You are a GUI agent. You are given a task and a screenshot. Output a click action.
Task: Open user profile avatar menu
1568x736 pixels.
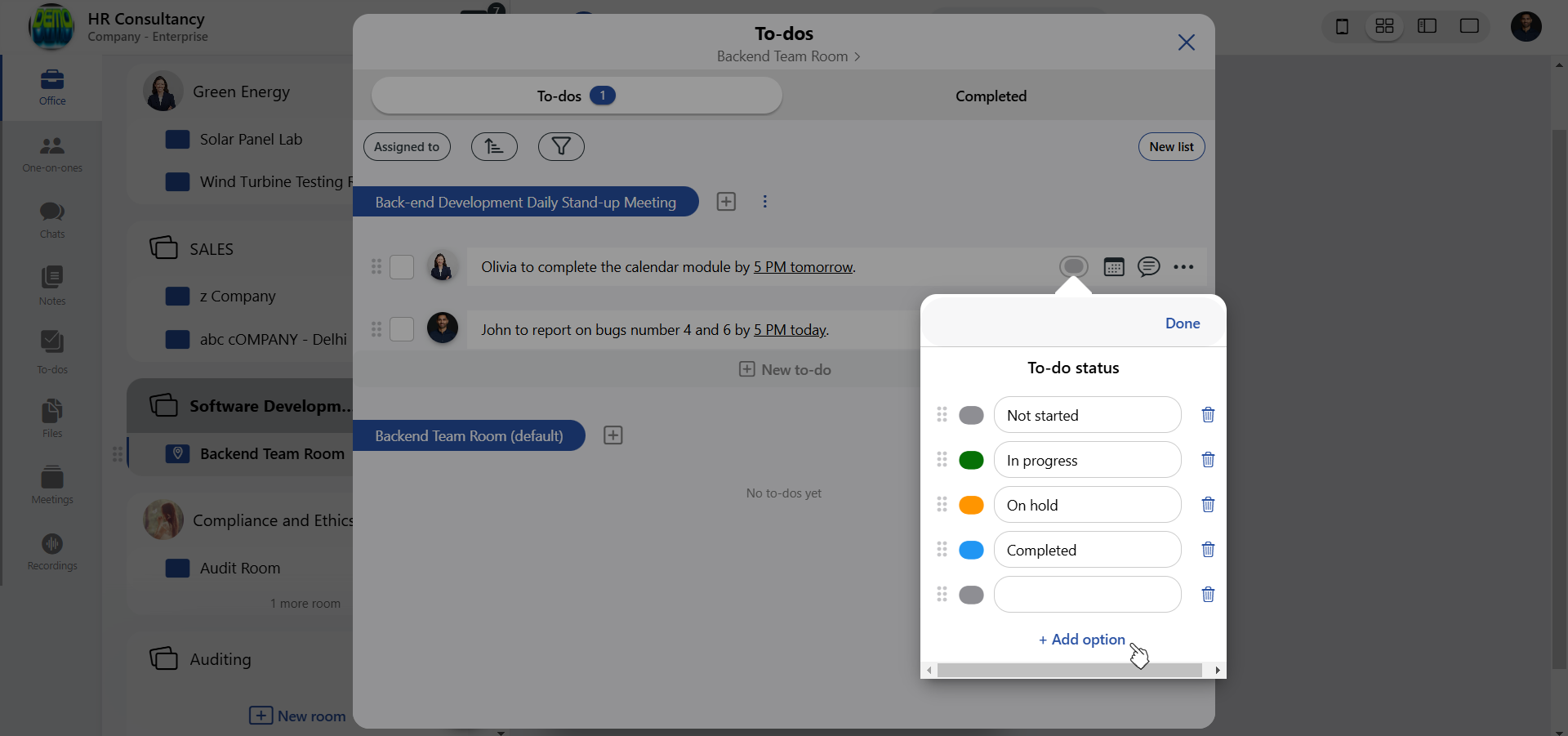[1526, 26]
